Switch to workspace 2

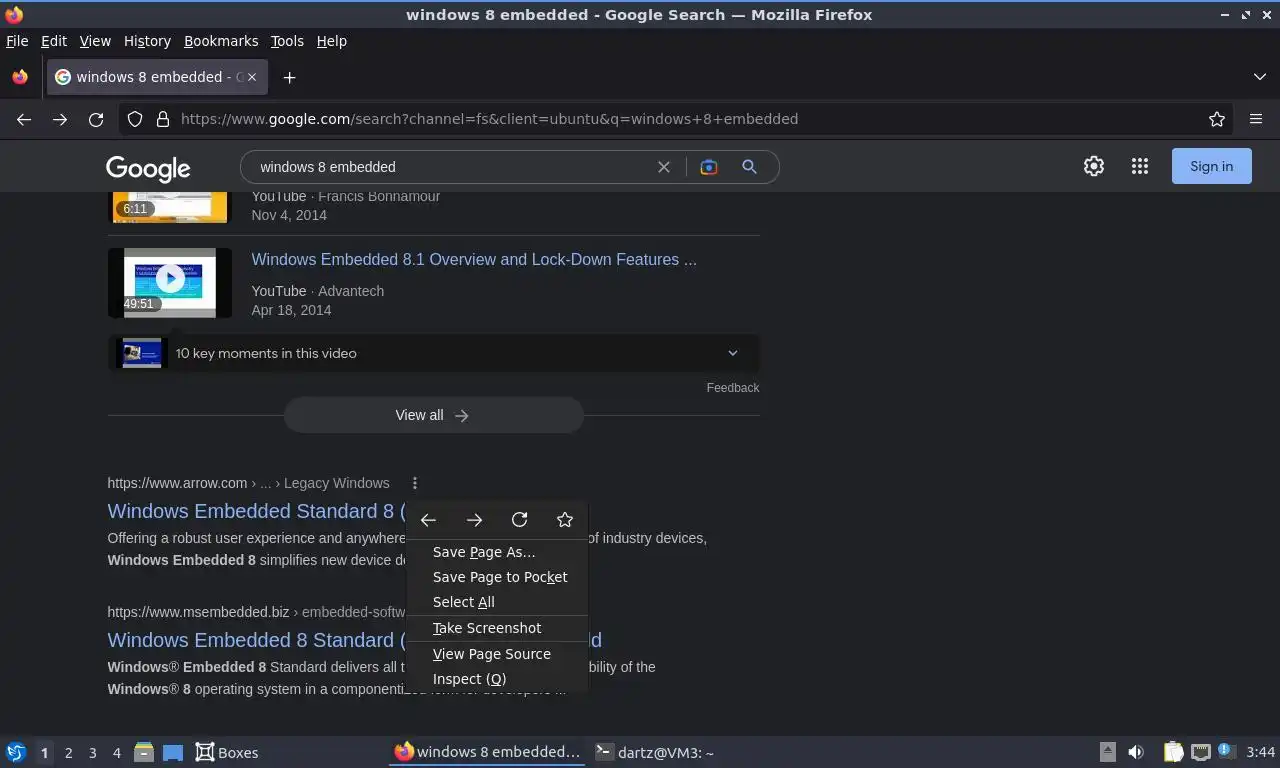68,753
